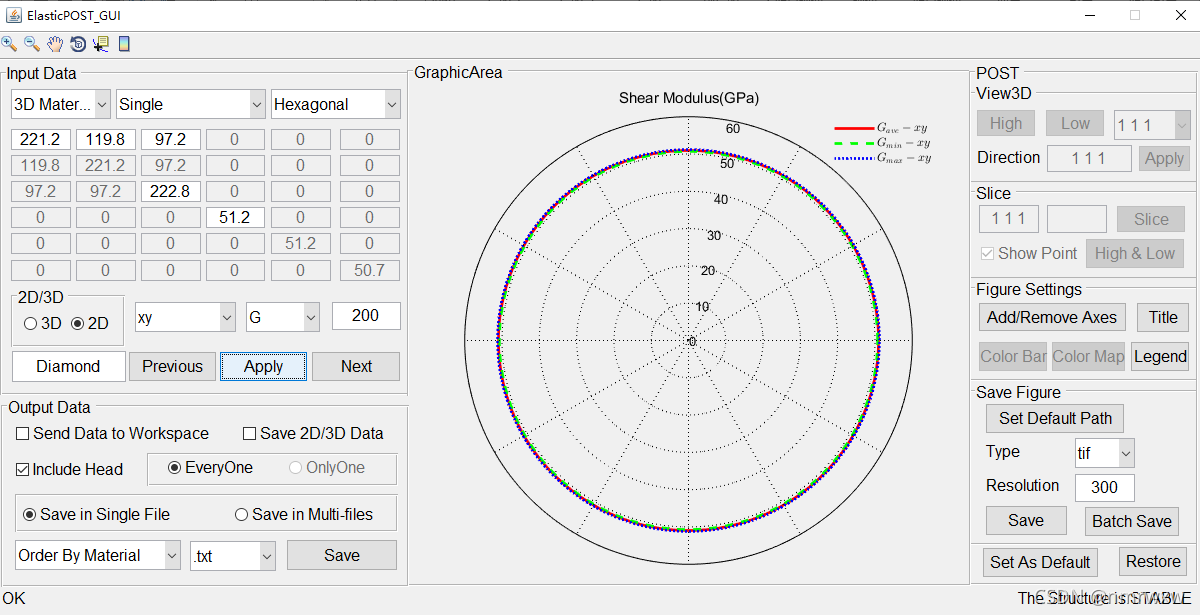Click Save in Output Data panel
Image resolution: width=1200 pixels, height=615 pixels.
342,555
